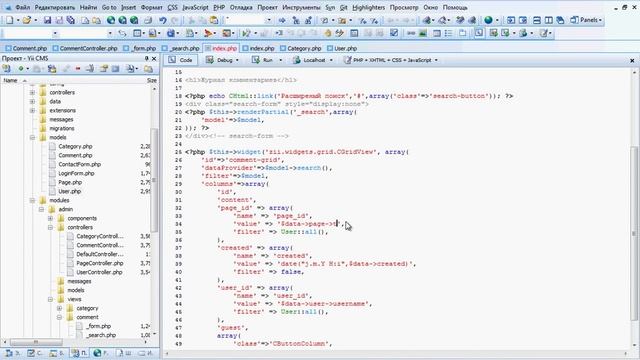Collapse the admin folder
Viewport: 640px width, 360px height.
click(41, 209)
